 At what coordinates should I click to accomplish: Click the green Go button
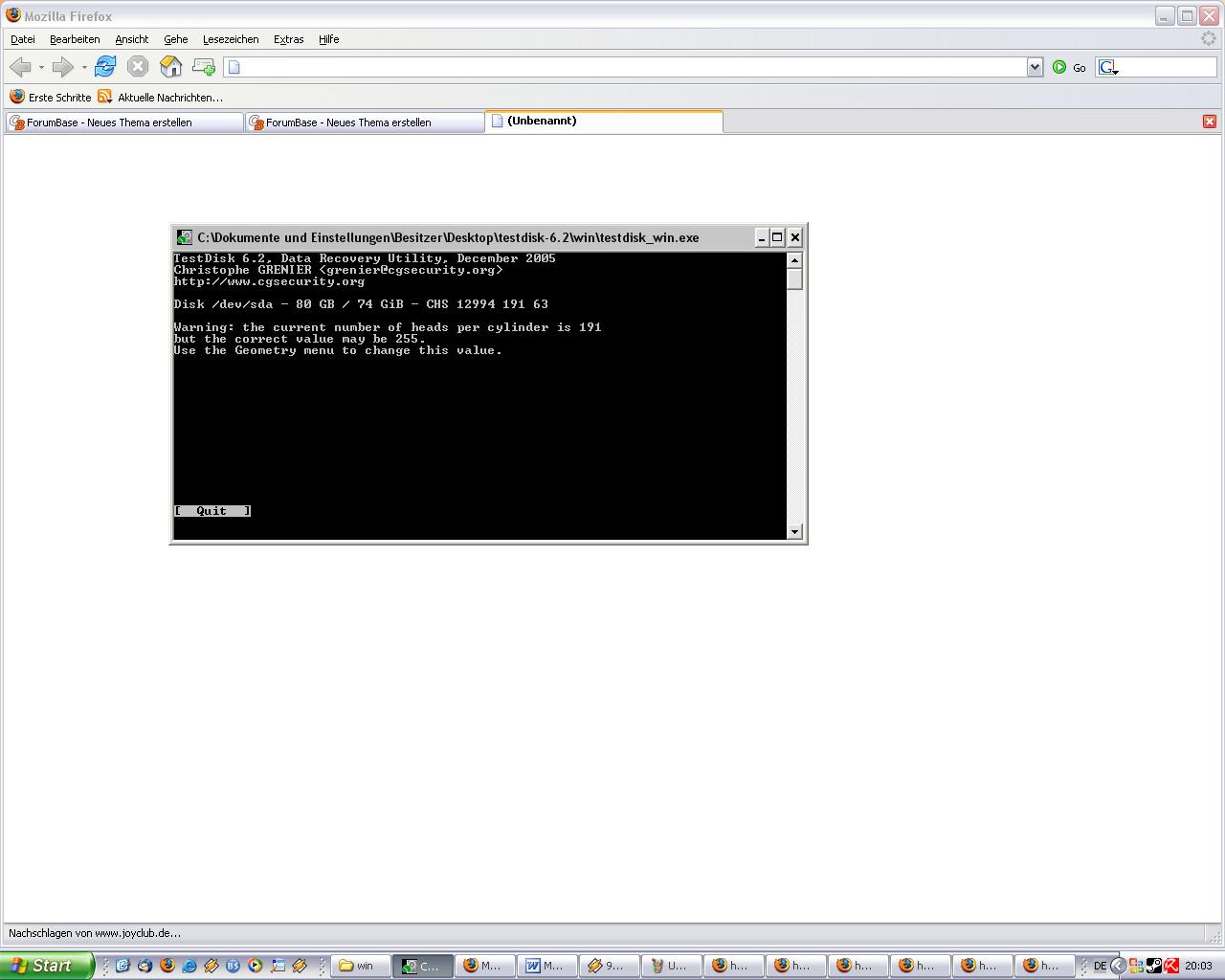click(x=1069, y=67)
